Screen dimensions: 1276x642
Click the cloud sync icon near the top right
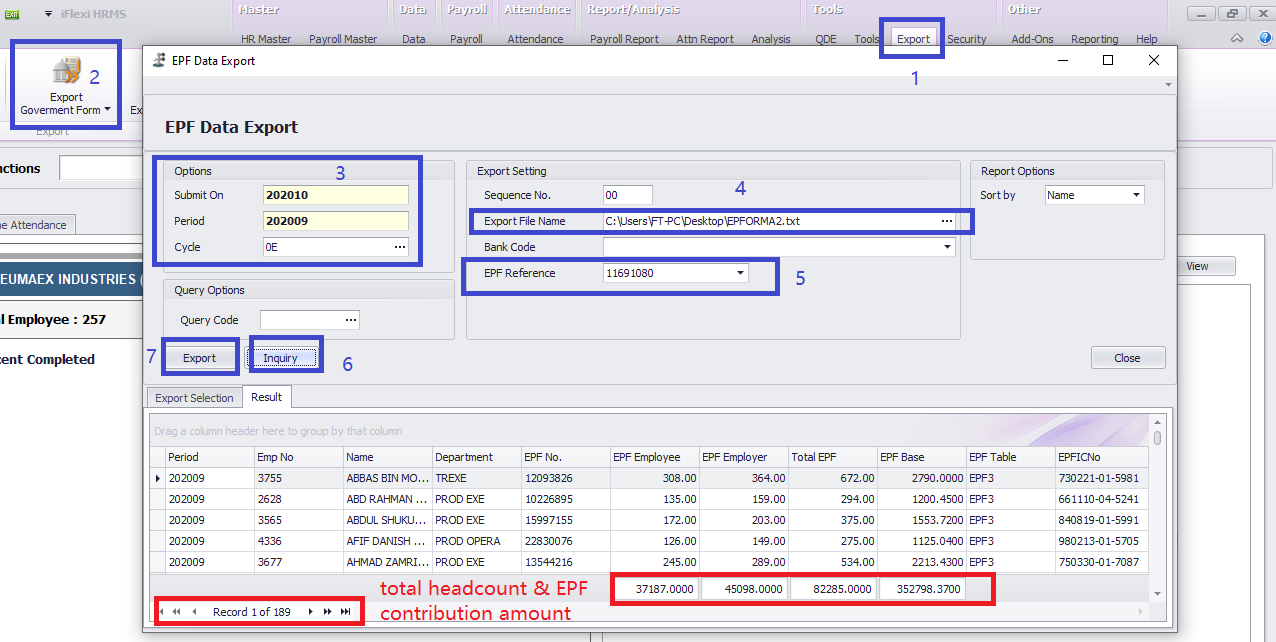point(1236,37)
